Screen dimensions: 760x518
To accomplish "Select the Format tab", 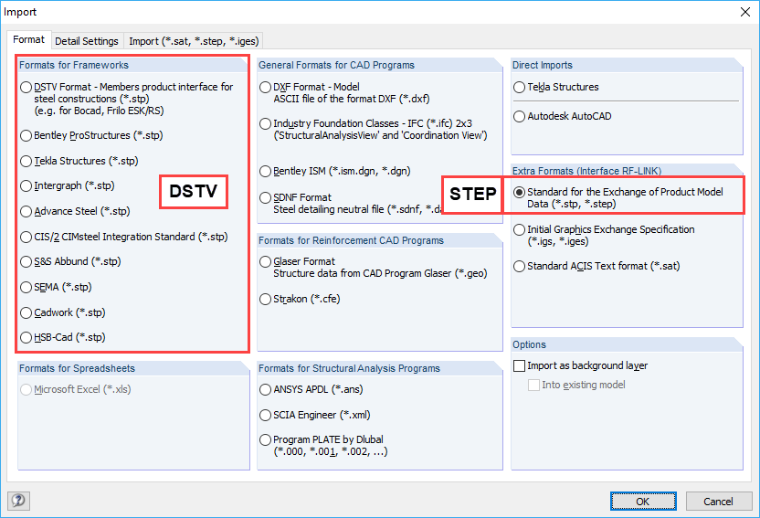I will click(x=29, y=40).
